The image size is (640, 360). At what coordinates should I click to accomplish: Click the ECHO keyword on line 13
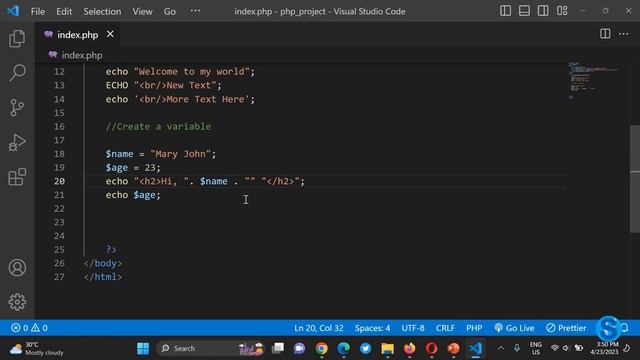point(117,85)
